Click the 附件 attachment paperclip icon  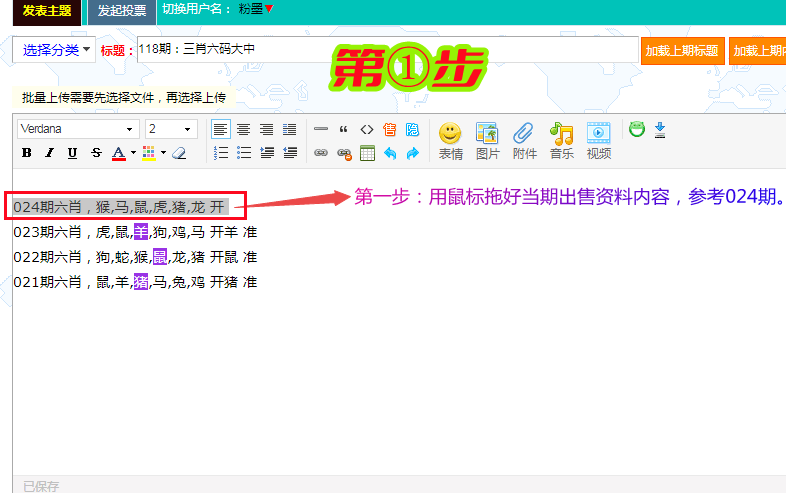tap(524, 140)
